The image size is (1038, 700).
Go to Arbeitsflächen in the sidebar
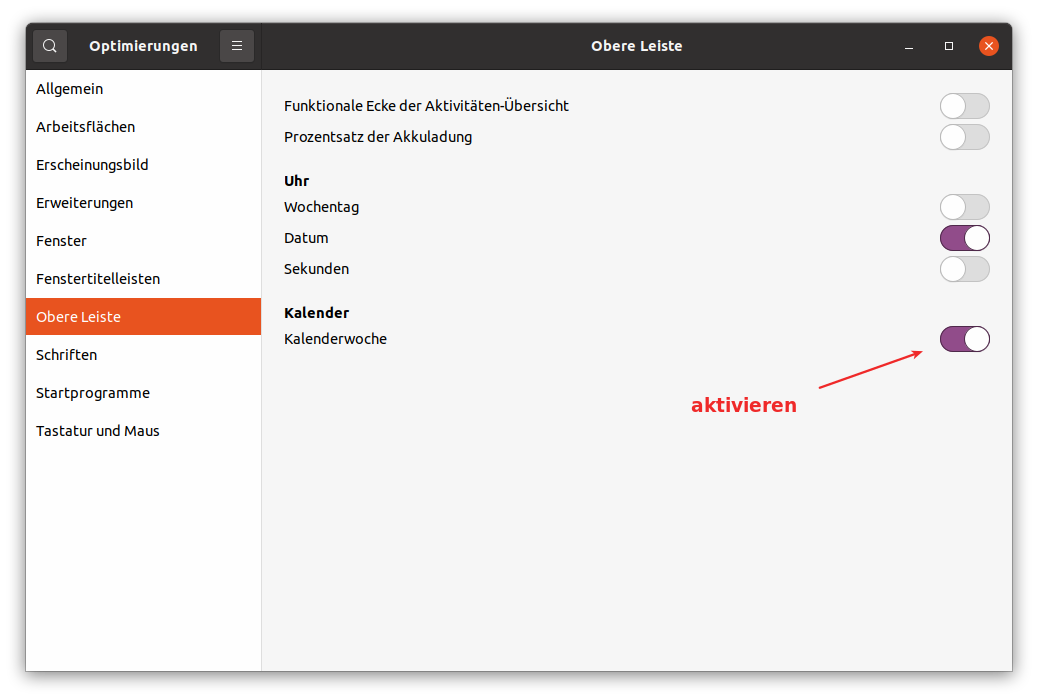[x=86, y=127]
